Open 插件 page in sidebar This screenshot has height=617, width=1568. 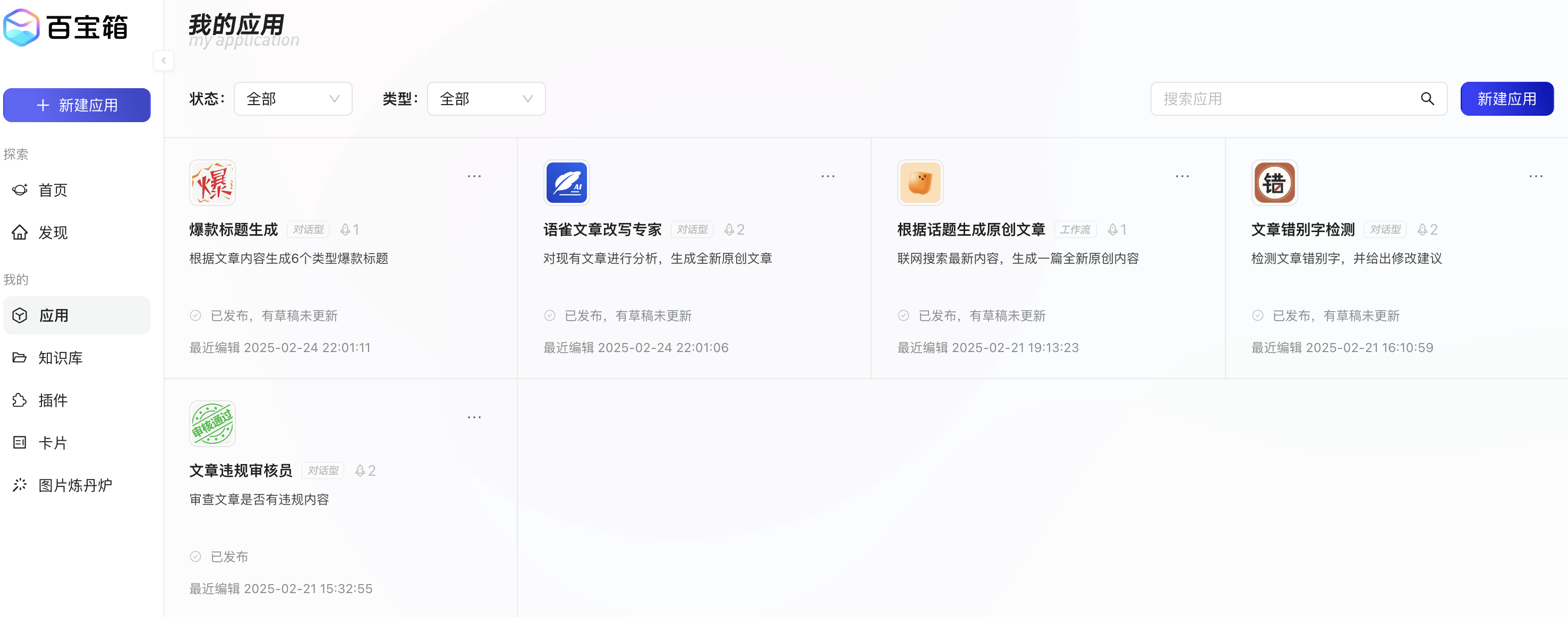click(x=53, y=400)
